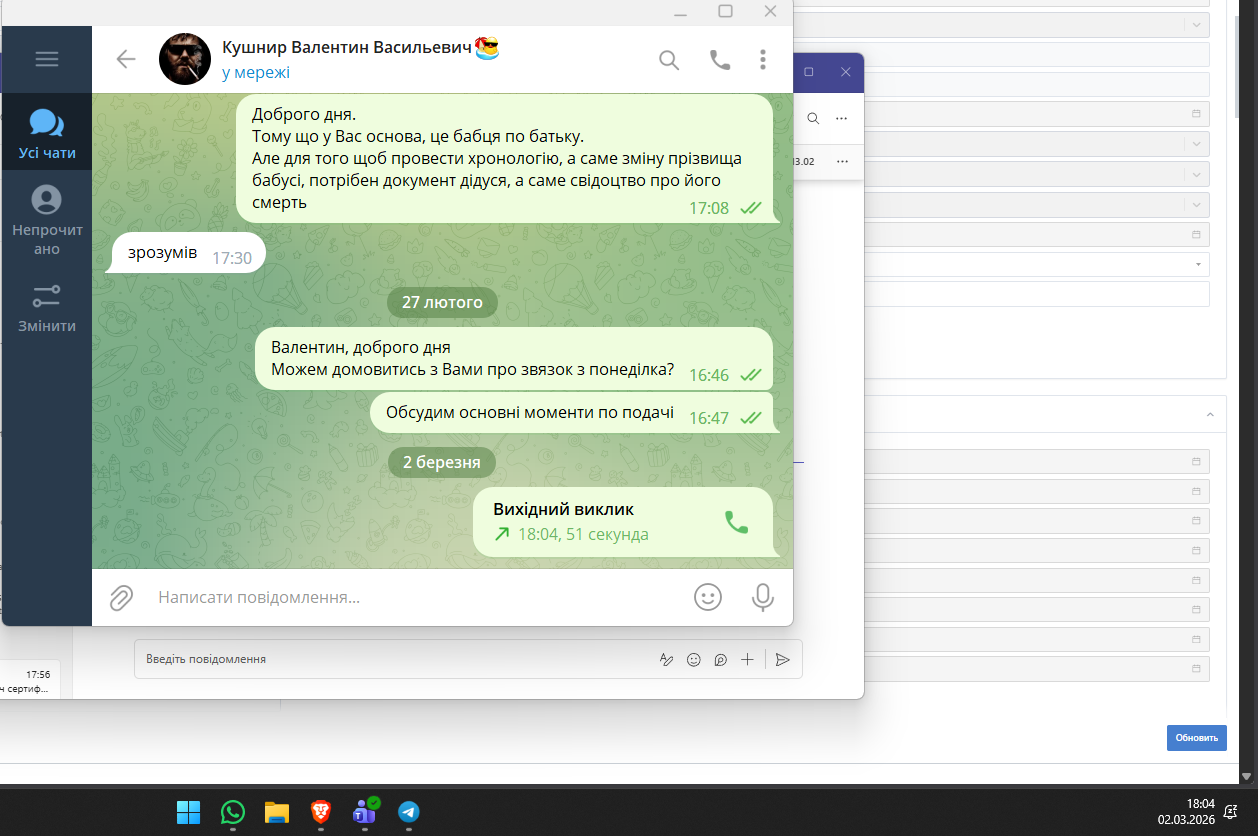Open Кушнир Валентин's profile avatar
Image resolution: width=1258 pixels, height=836 pixels.
click(185, 59)
